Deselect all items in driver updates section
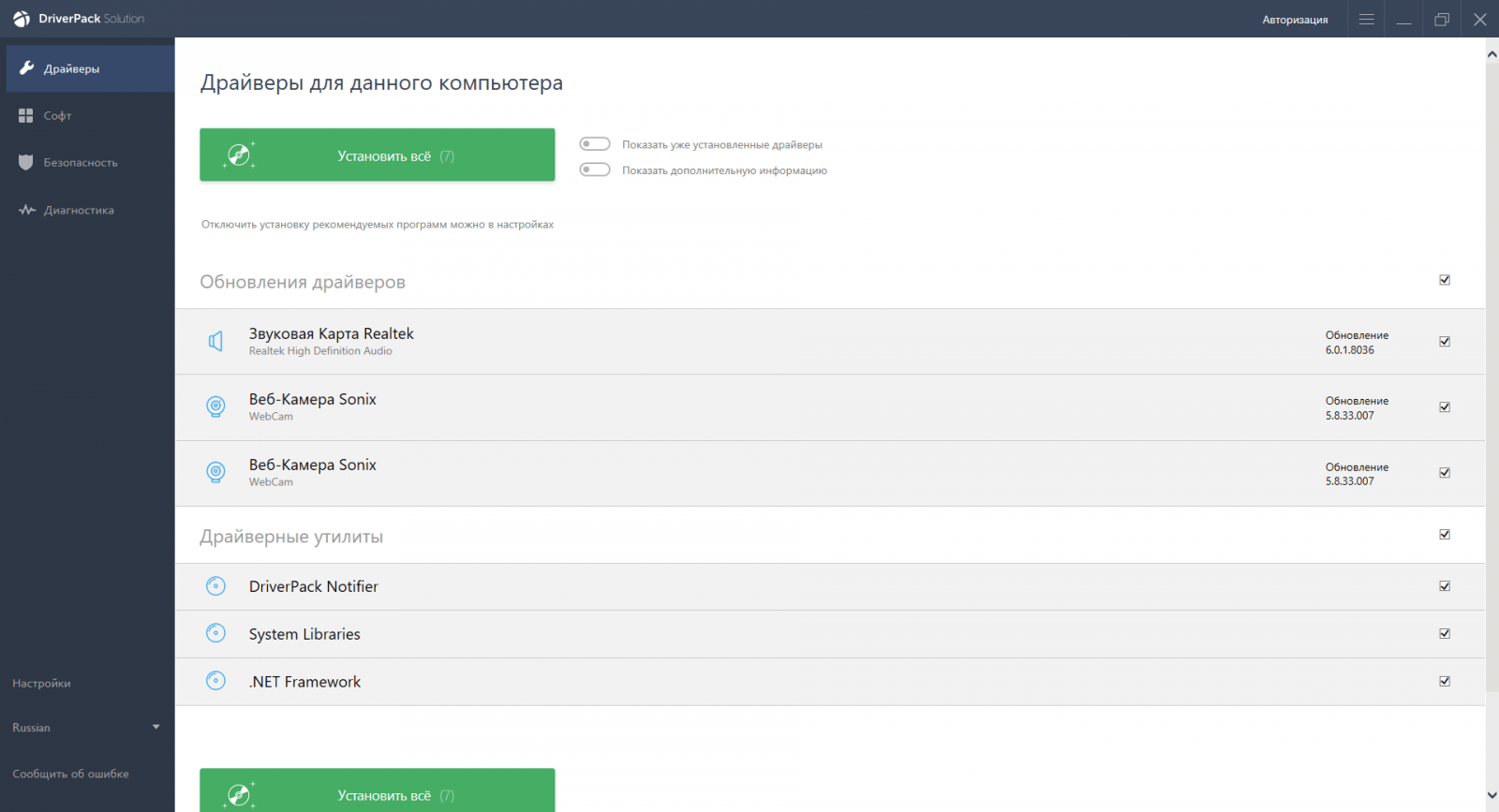The image size is (1499, 812). click(1445, 280)
